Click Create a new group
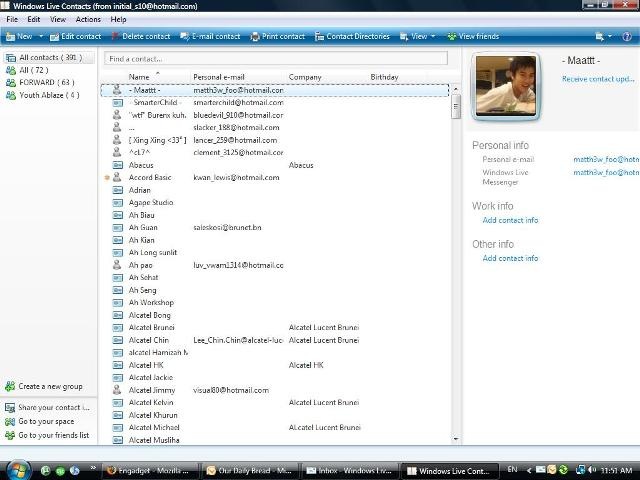Image resolution: width=640 pixels, height=480 pixels. click(44, 386)
